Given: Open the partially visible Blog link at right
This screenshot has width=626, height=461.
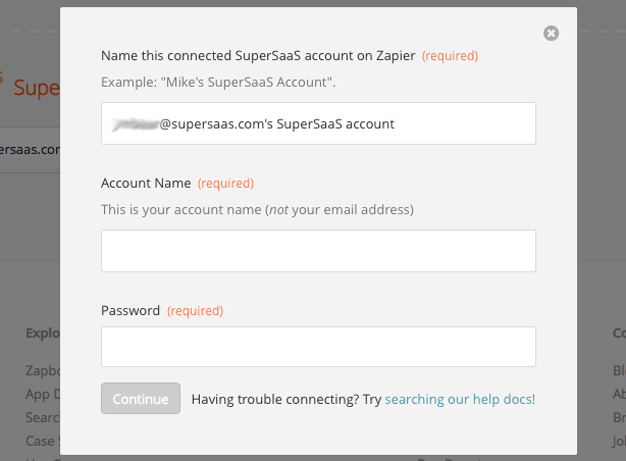Looking at the screenshot, I should click(619, 370).
